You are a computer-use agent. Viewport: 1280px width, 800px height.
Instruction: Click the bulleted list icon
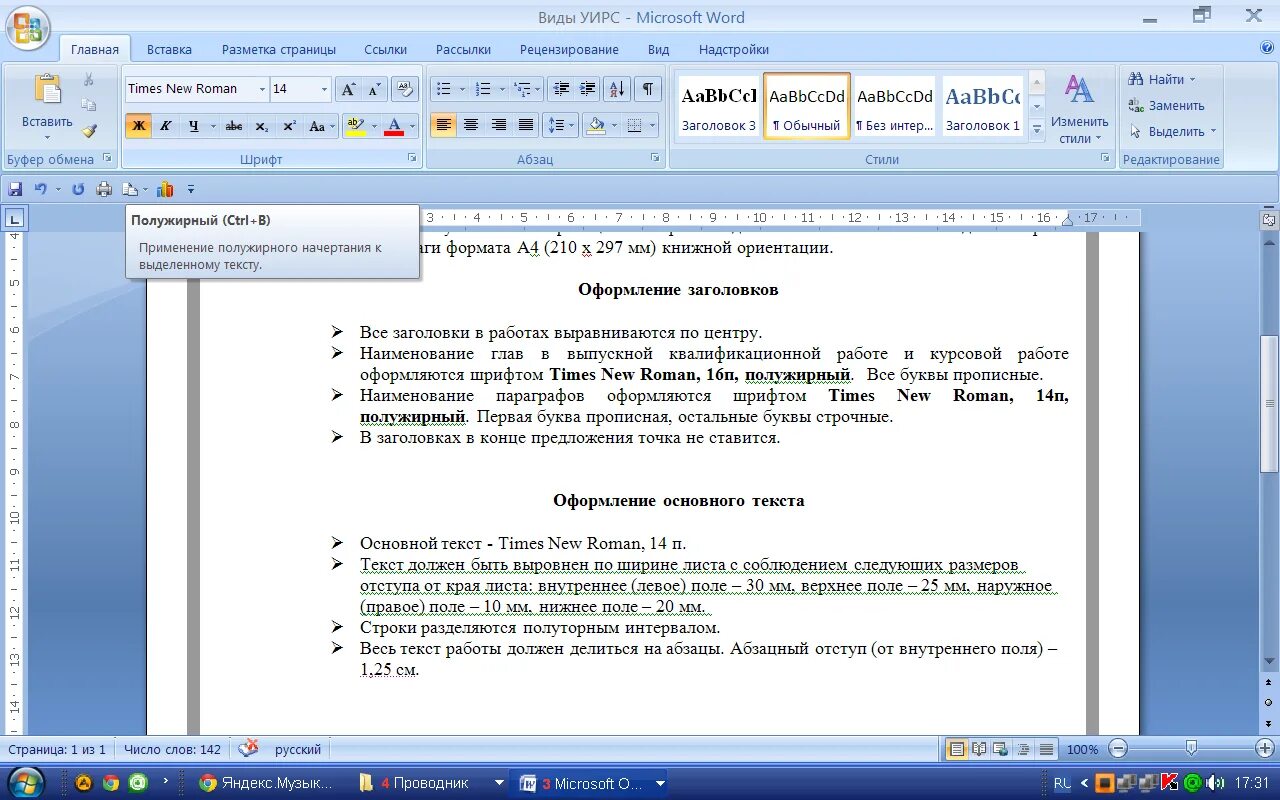point(444,89)
